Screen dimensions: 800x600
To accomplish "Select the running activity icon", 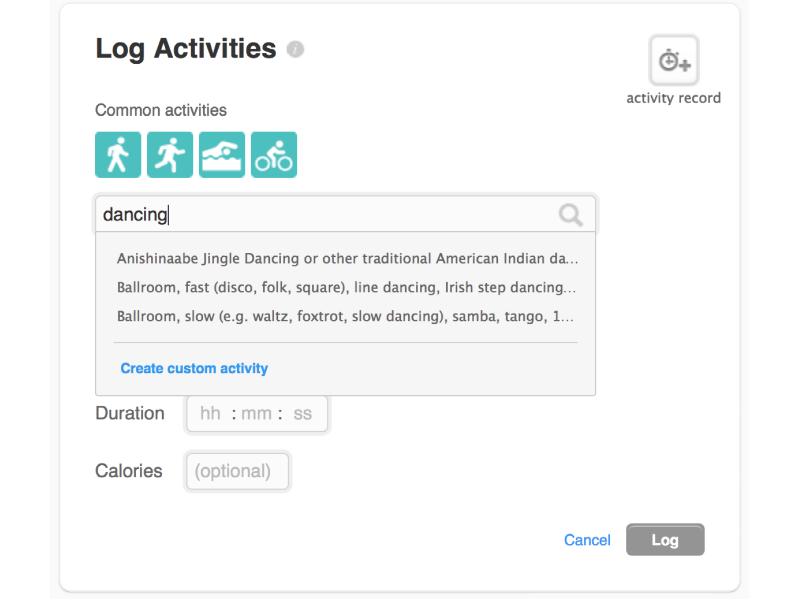I will [170, 155].
